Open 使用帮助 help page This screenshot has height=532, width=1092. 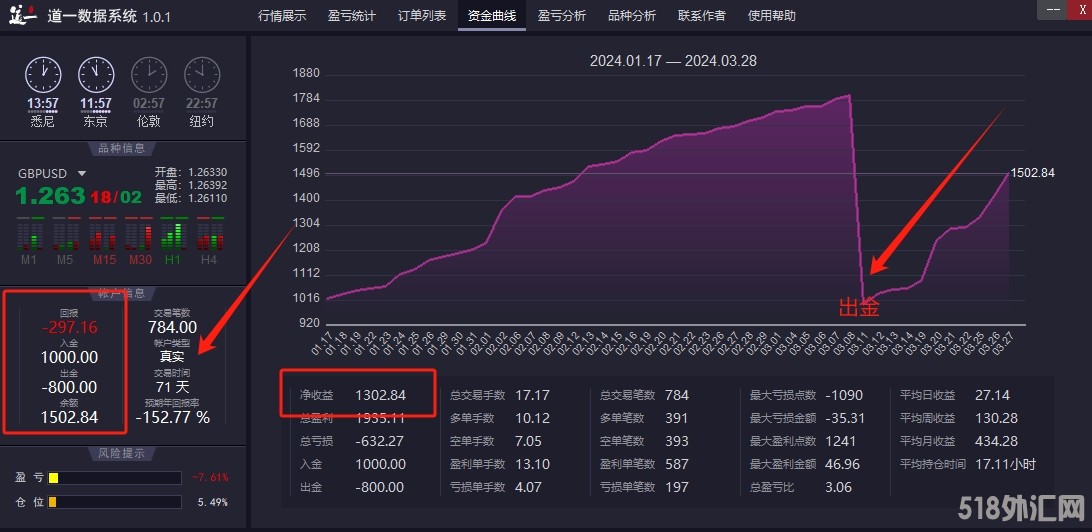click(x=771, y=16)
